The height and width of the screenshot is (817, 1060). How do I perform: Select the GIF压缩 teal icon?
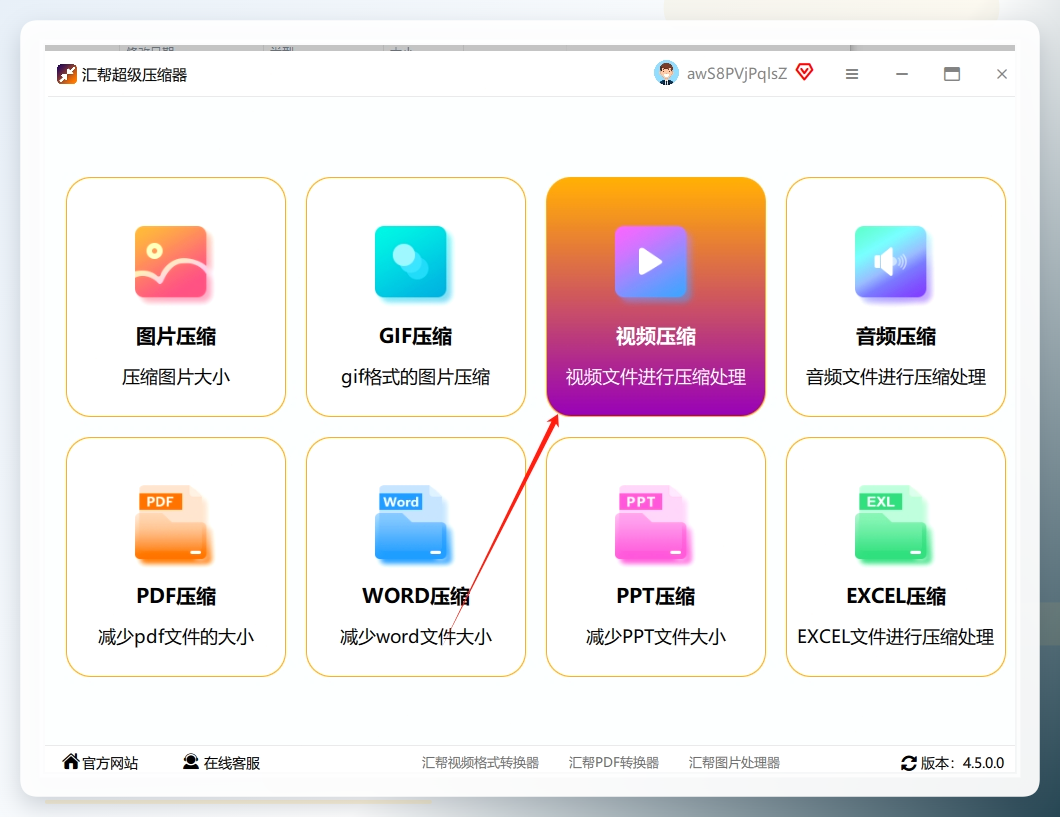point(411,262)
